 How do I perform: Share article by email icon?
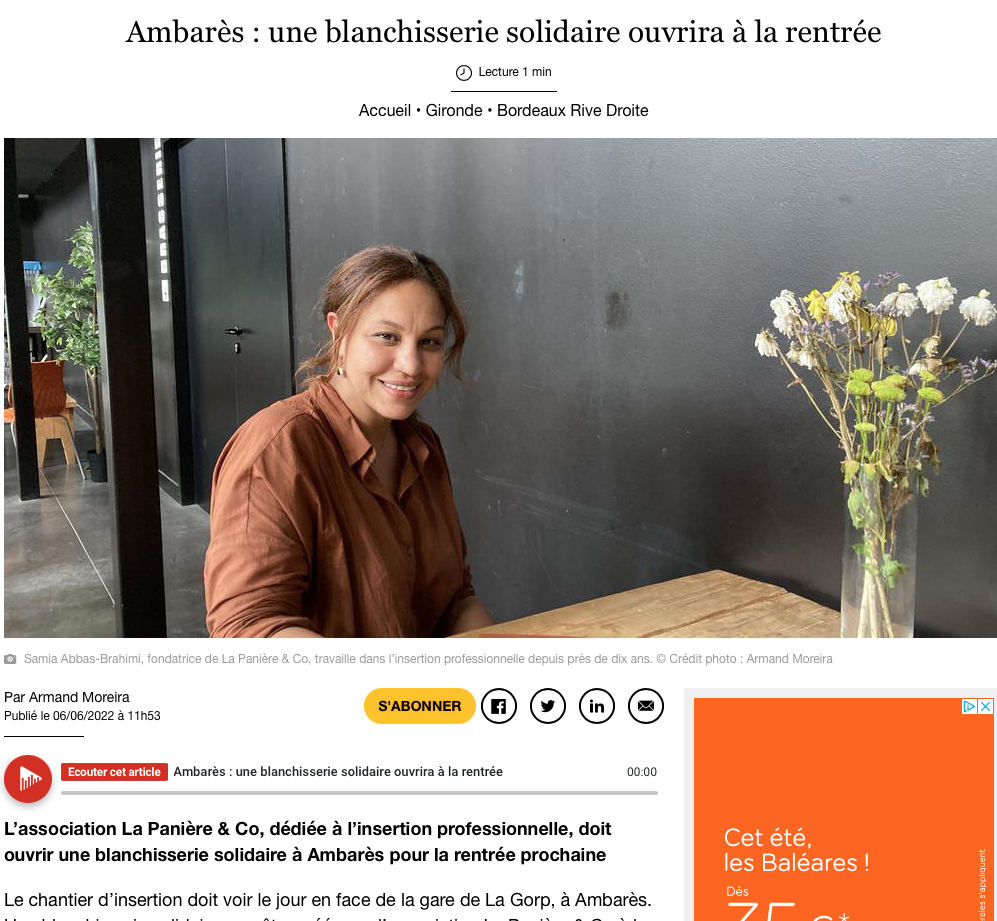(x=645, y=706)
